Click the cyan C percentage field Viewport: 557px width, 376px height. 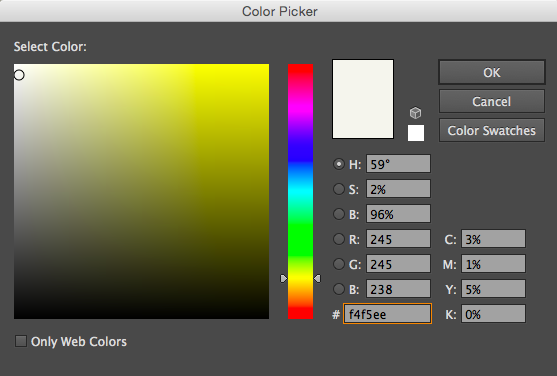(493, 239)
